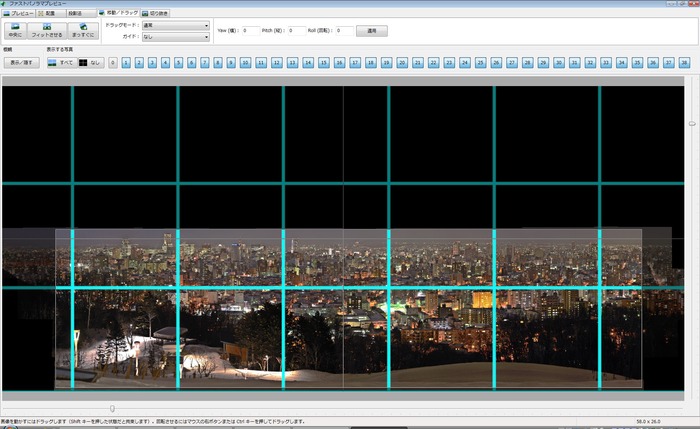Select the 移動/ドラッグ tab
Screen dimensions: 700x429
click(118, 13)
